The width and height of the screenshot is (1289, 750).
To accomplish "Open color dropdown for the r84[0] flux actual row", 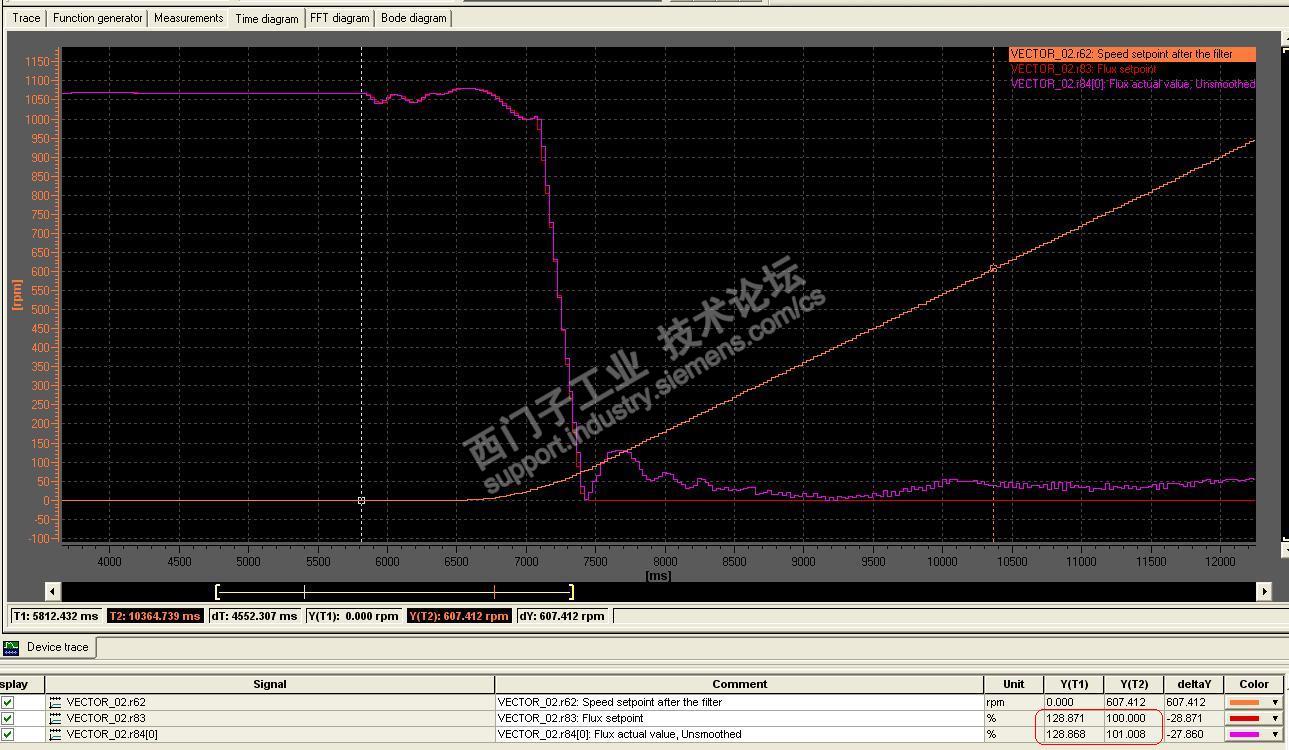I will click(1275, 734).
